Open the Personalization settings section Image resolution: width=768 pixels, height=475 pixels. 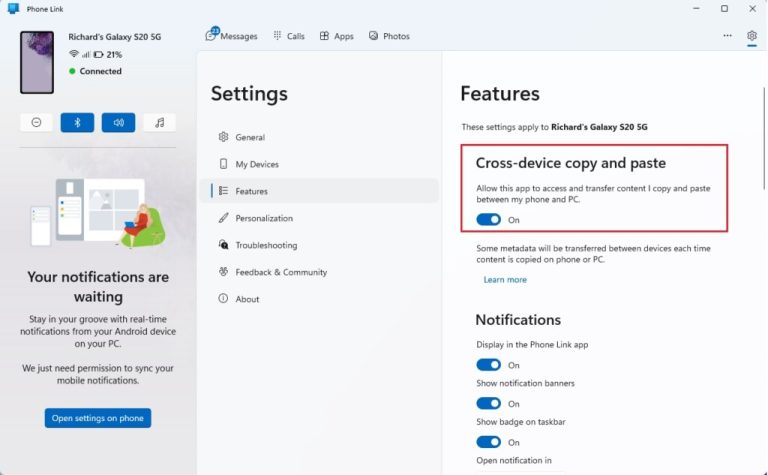pyautogui.click(x=319, y=218)
